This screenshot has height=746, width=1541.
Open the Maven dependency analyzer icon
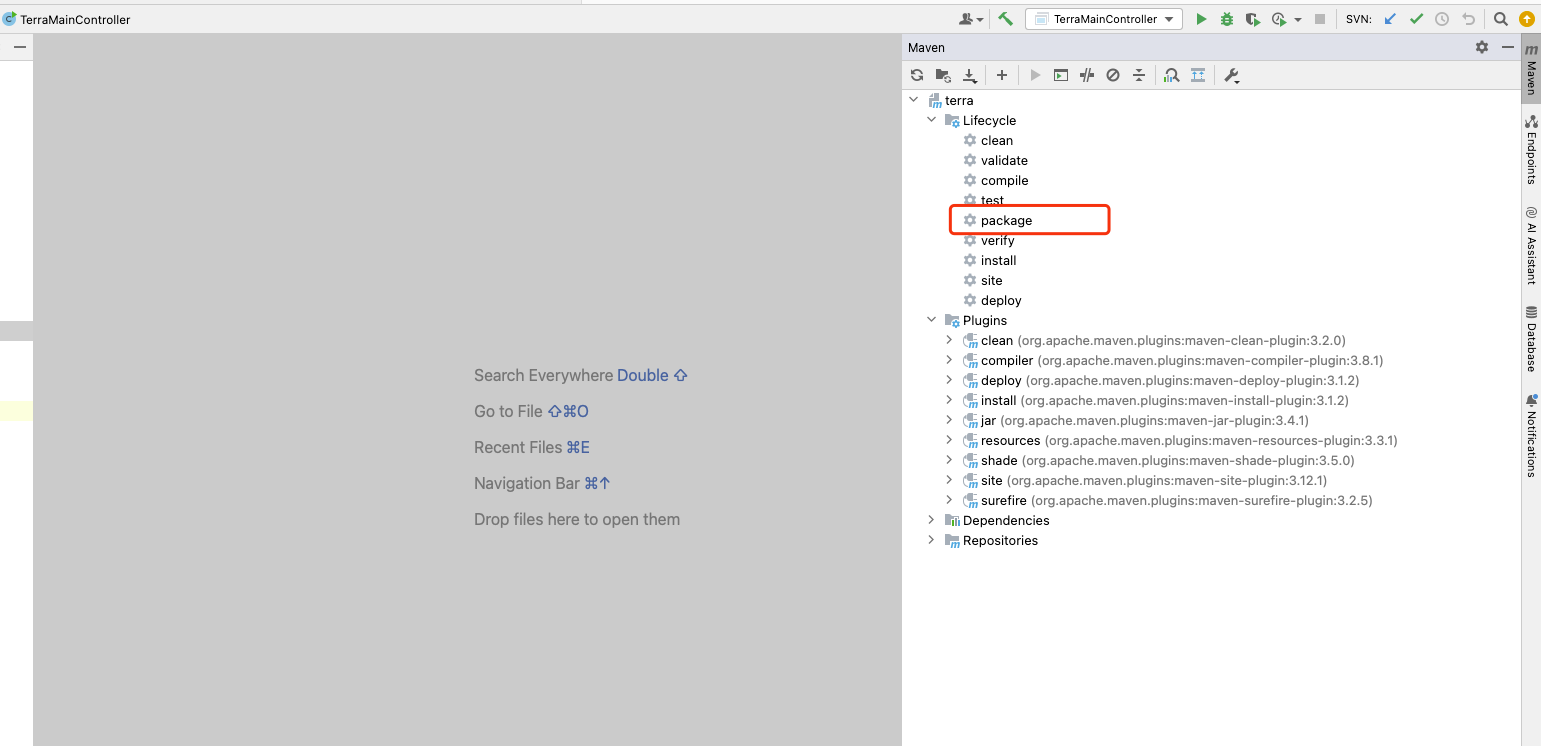(x=1172, y=75)
